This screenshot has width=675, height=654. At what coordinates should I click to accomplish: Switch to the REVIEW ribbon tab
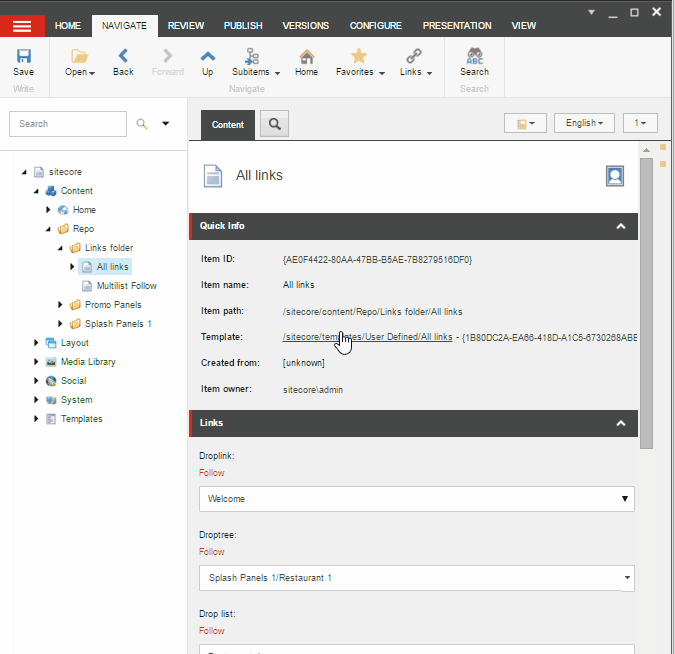[x=186, y=26]
